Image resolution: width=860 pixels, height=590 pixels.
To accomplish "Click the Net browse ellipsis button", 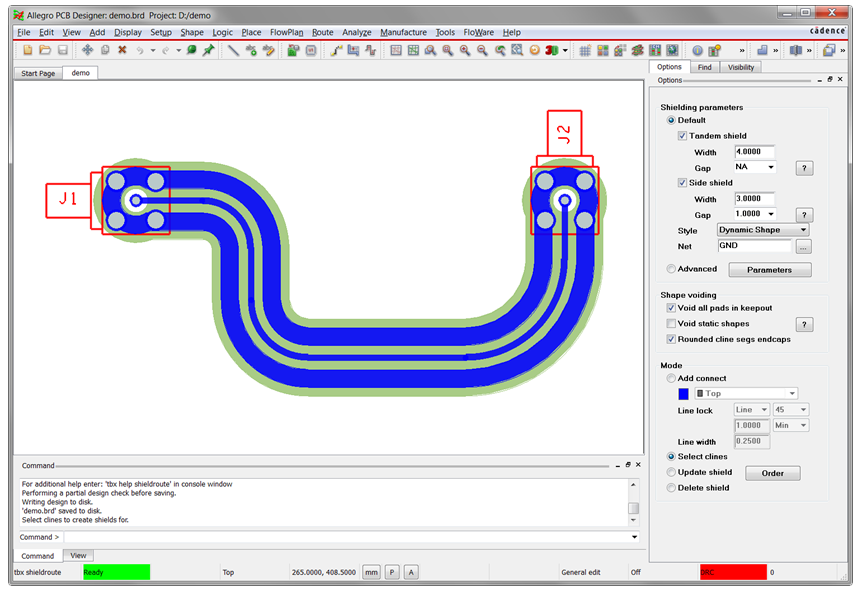I will 803,247.
